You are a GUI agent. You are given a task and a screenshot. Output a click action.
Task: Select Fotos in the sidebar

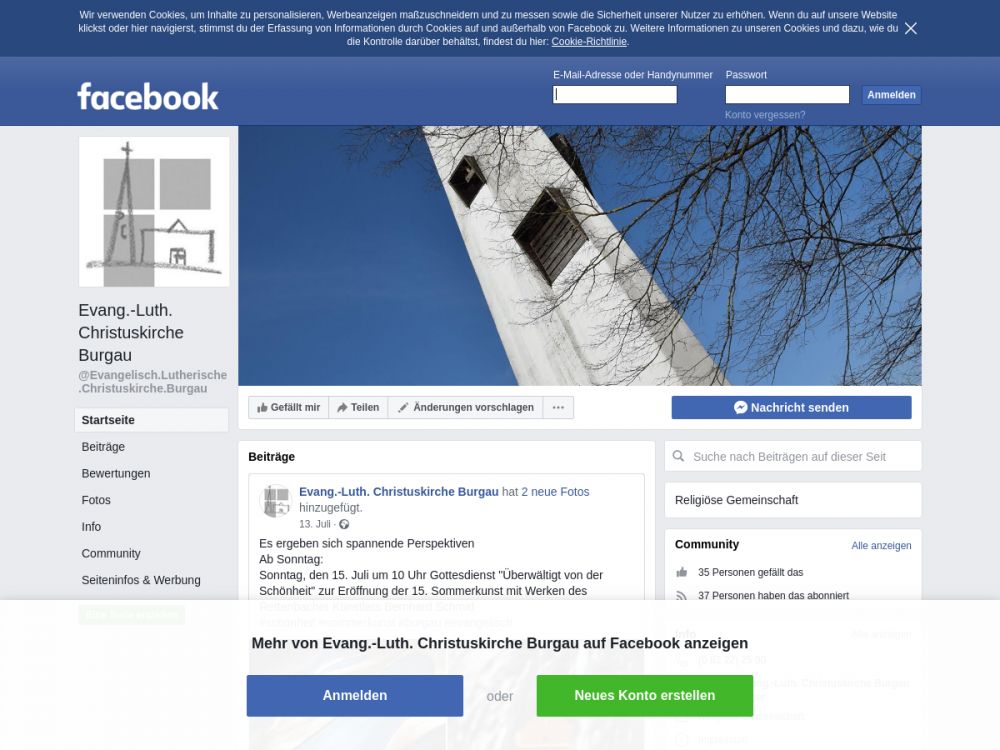point(96,500)
